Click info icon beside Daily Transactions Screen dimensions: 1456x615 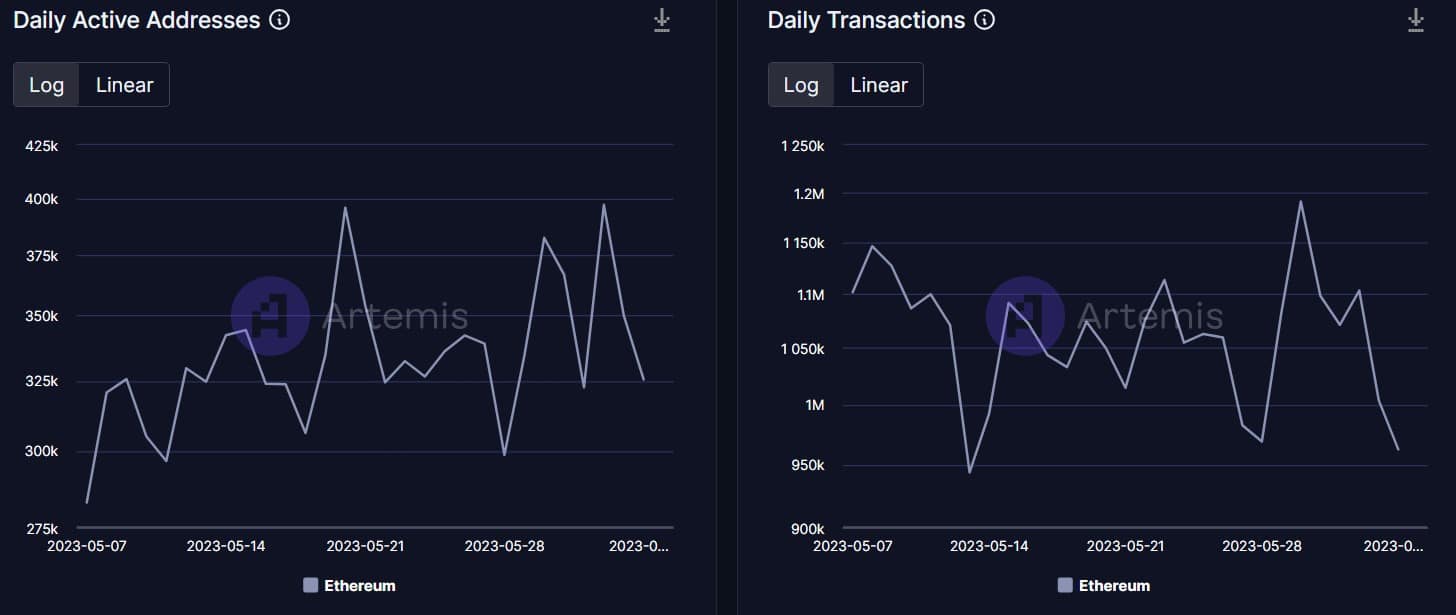point(985,20)
